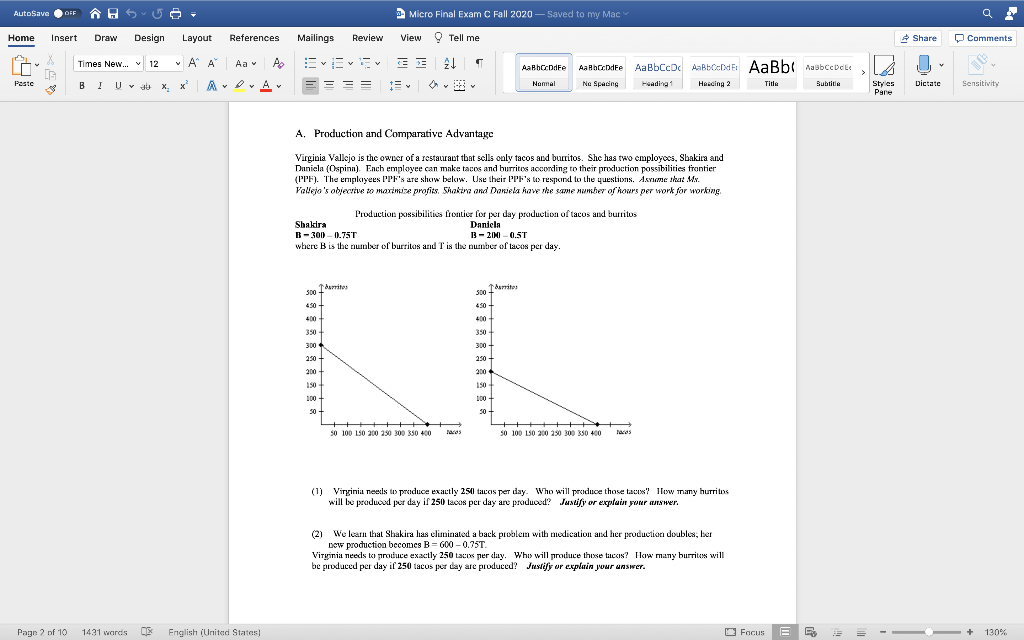Image resolution: width=1024 pixels, height=640 pixels.
Task: Switch to Outline view icon
Action: click(x=837, y=632)
